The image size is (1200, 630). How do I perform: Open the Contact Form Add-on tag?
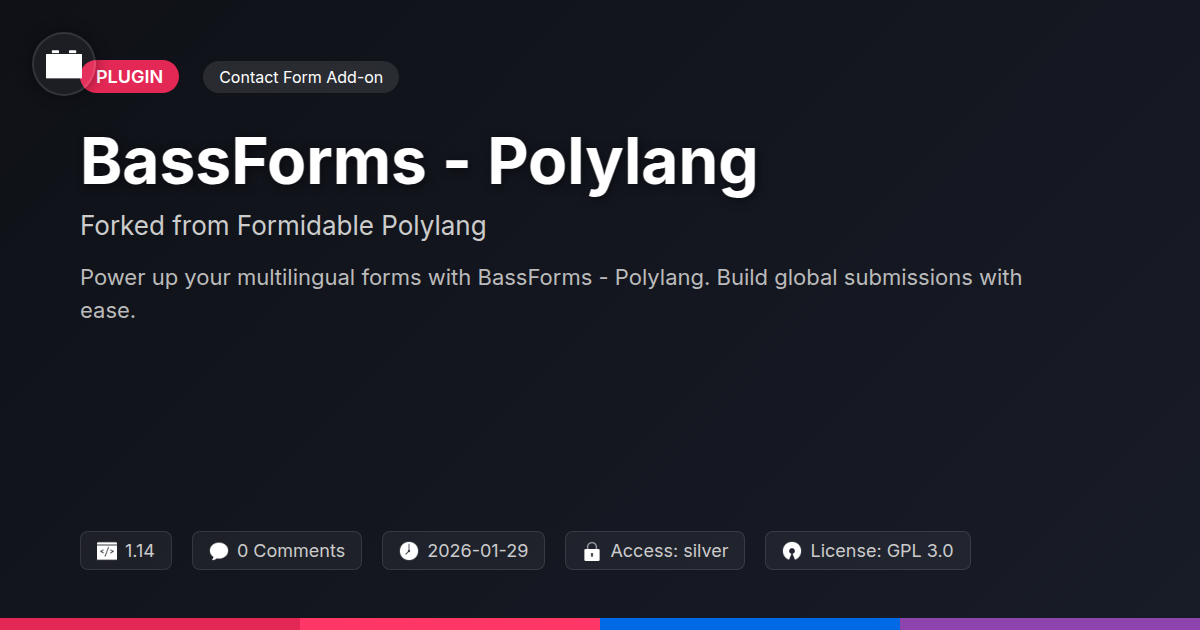click(301, 77)
